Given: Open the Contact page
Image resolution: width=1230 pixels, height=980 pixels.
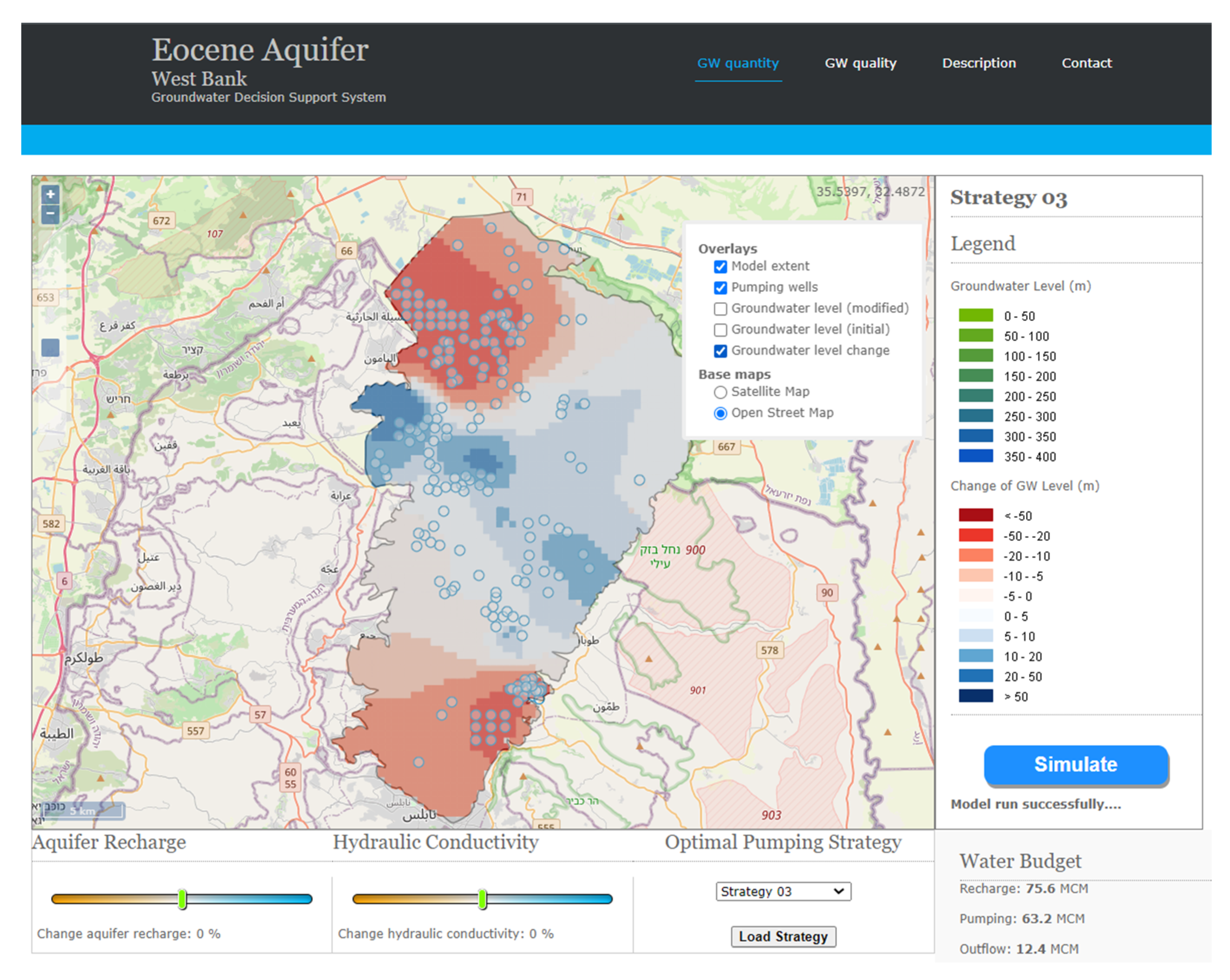Looking at the screenshot, I should click(x=1086, y=63).
